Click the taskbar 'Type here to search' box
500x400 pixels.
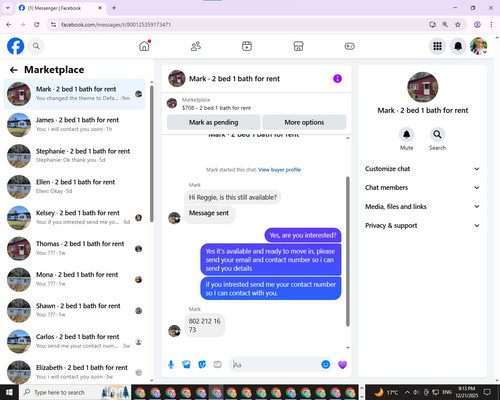(74, 392)
